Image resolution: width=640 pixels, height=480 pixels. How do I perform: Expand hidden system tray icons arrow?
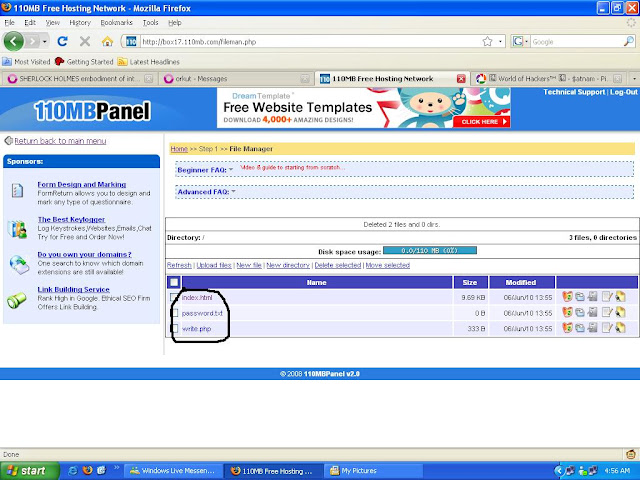tap(558, 471)
